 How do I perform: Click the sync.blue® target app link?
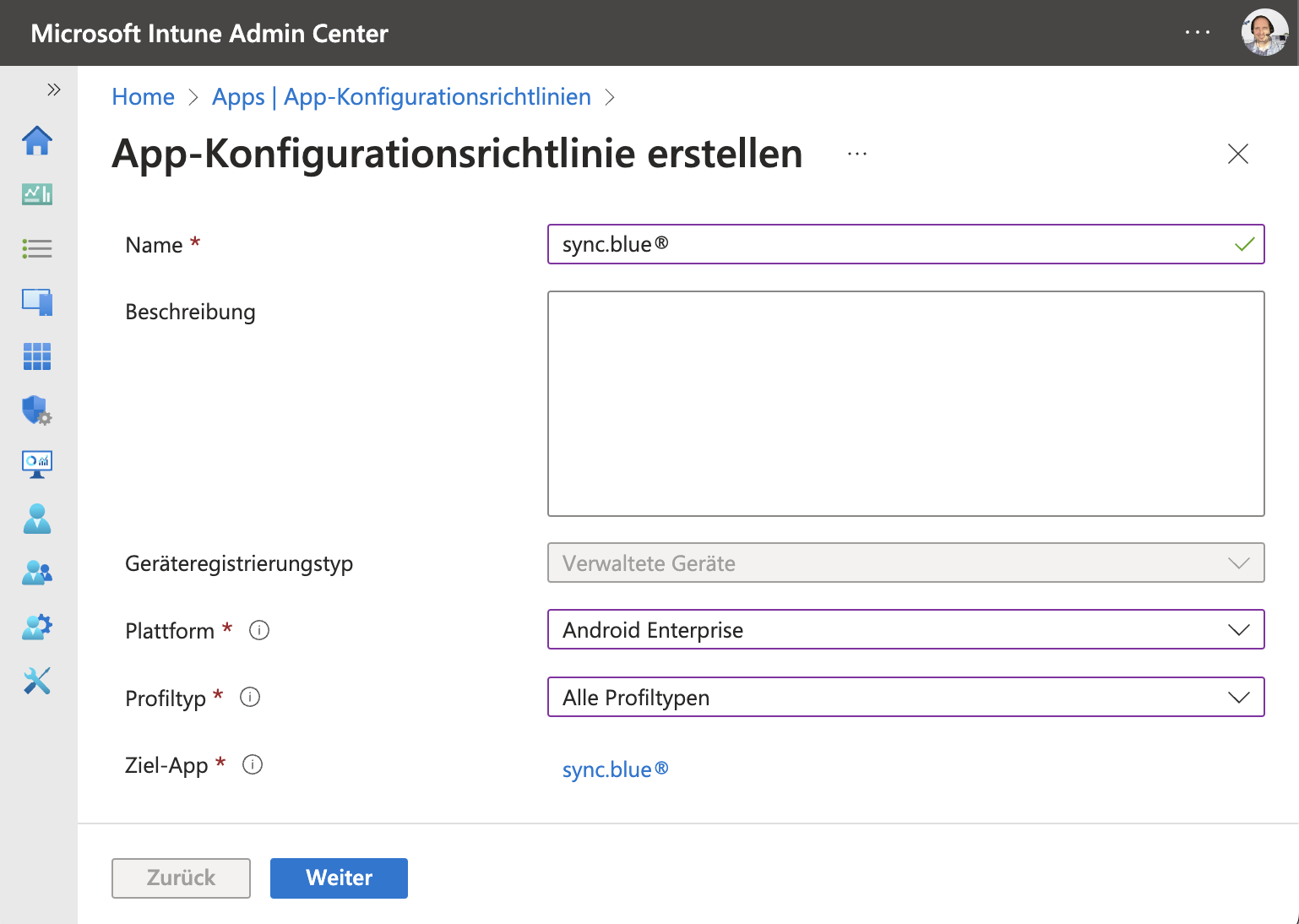click(x=615, y=769)
